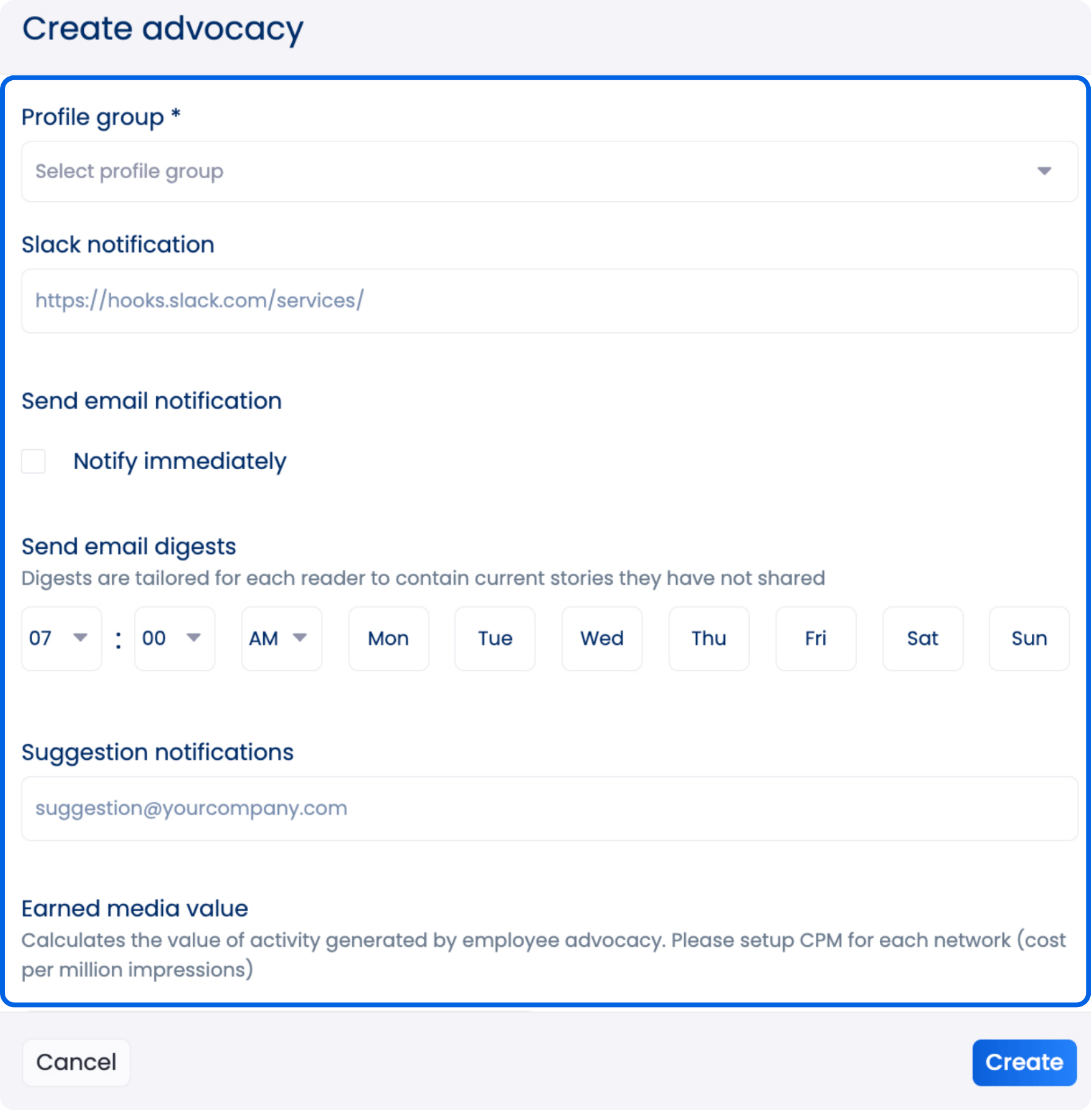This screenshot has height=1111, width=1092.
Task: Click the Profile group dropdown arrow icon
Action: click(1044, 171)
